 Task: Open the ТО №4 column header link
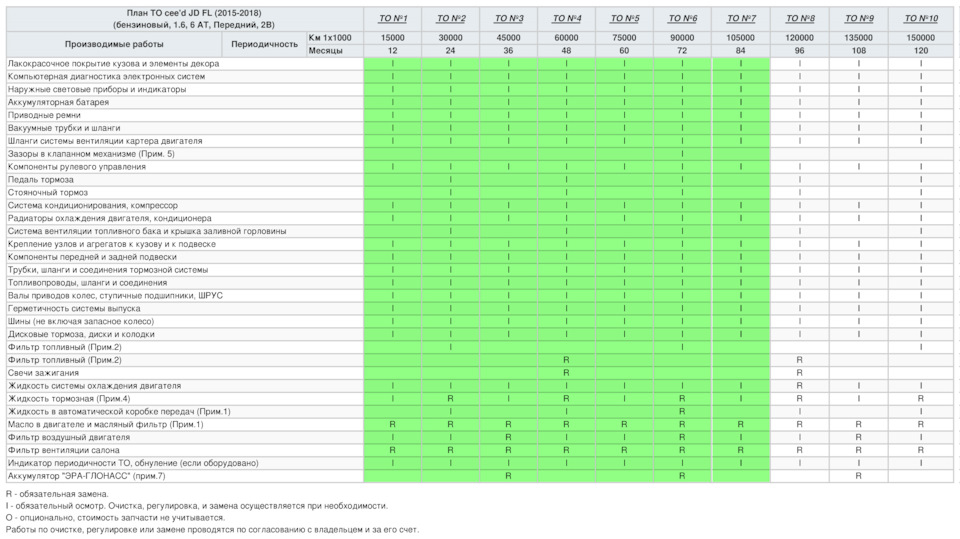coord(566,18)
